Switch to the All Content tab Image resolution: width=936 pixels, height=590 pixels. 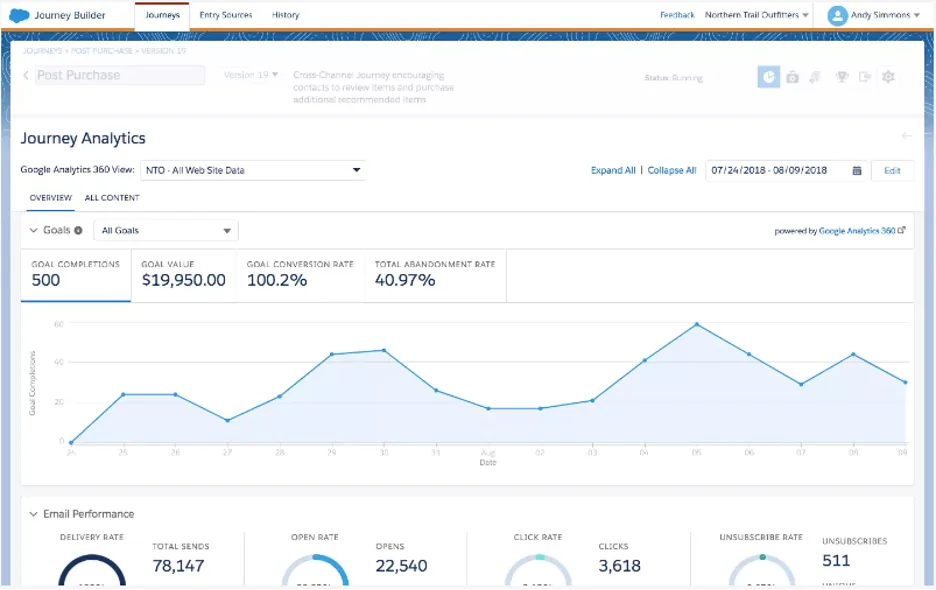tap(112, 198)
